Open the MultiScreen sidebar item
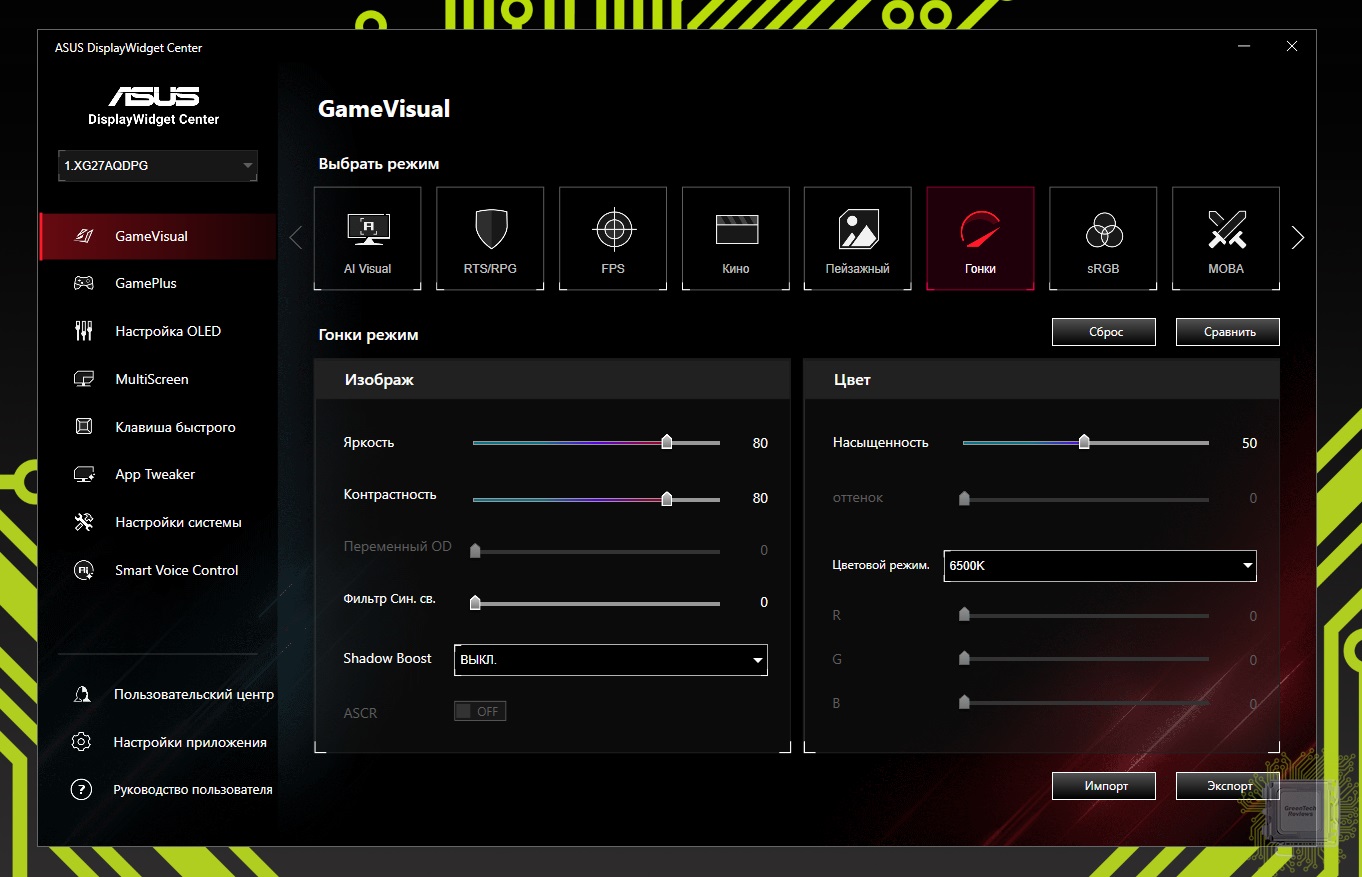Screen dimensions: 1362x877 click(151, 379)
